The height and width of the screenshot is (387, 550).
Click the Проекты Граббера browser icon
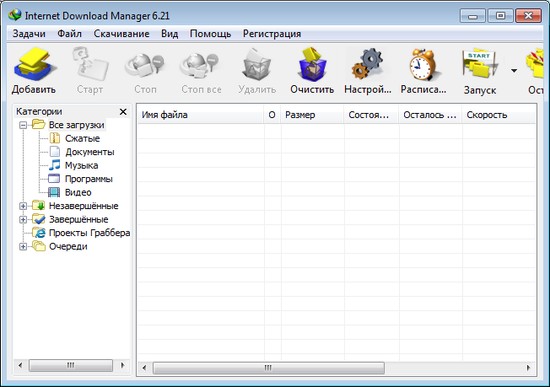click(x=39, y=233)
